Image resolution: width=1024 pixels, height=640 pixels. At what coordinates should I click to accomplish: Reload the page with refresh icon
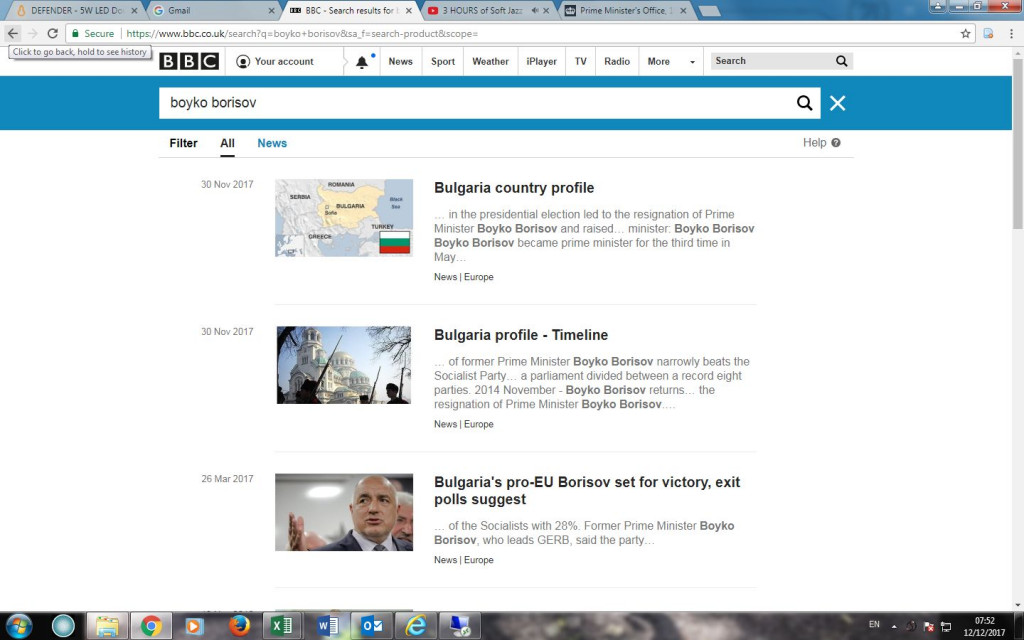point(53,33)
